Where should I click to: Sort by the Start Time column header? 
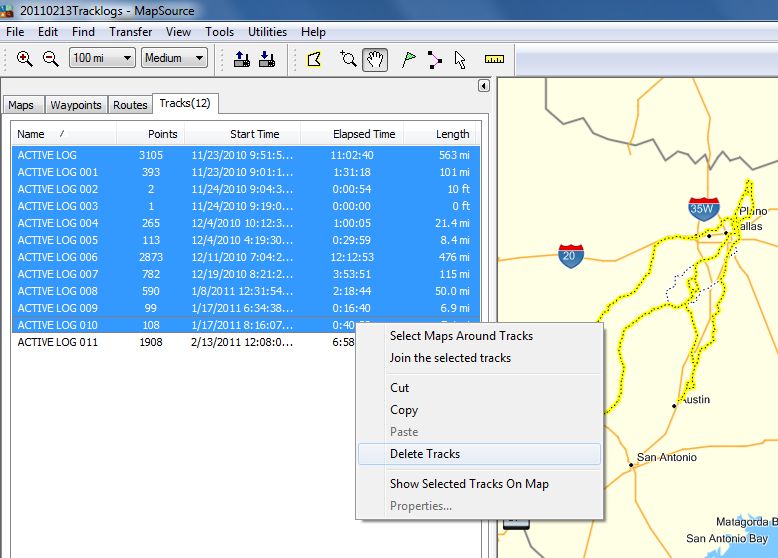(x=242, y=134)
